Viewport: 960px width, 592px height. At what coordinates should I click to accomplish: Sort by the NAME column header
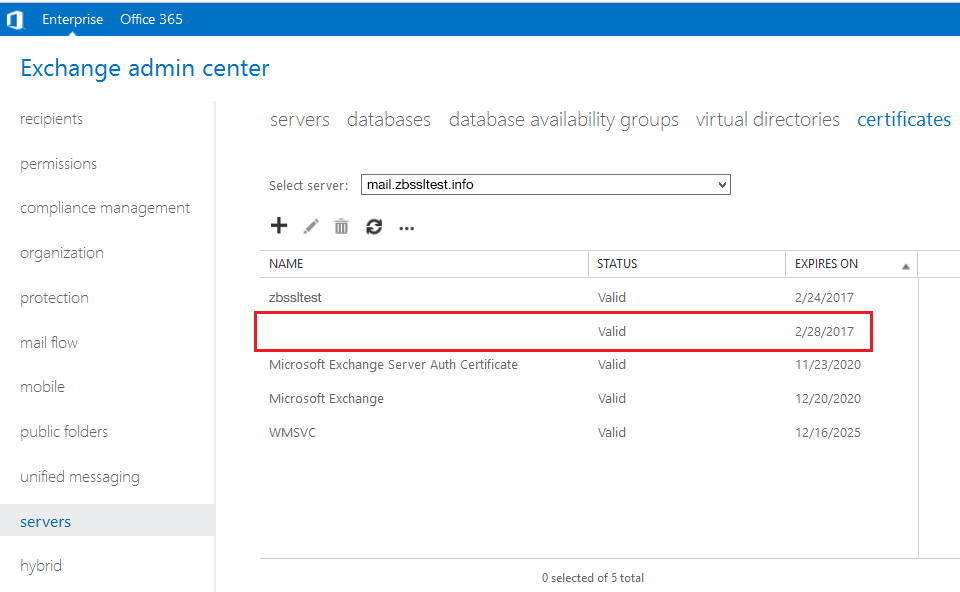click(x=287, y=264)
